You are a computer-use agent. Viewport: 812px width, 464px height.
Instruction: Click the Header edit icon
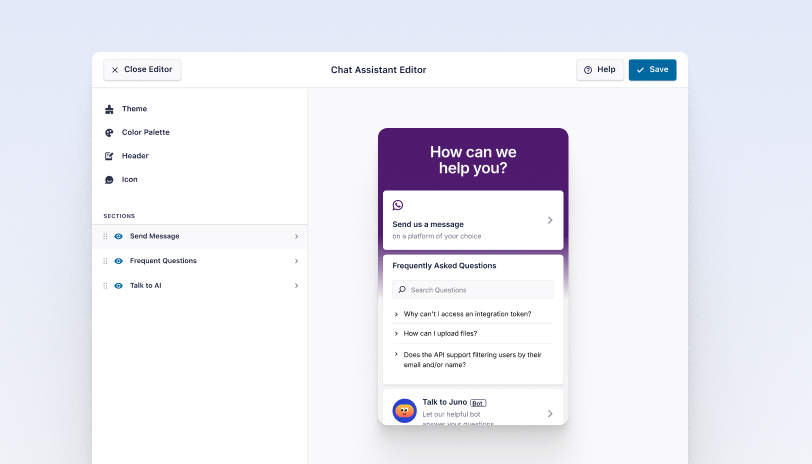pyautogui.click(x=109, y=156)
